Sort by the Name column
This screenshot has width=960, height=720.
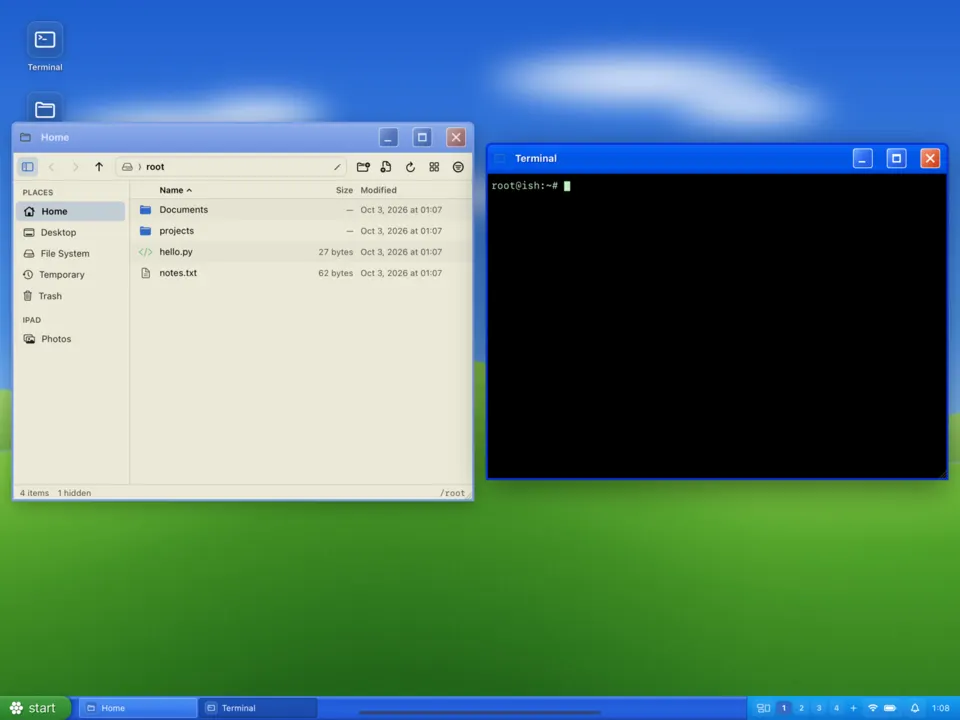[x=175, y=190]
